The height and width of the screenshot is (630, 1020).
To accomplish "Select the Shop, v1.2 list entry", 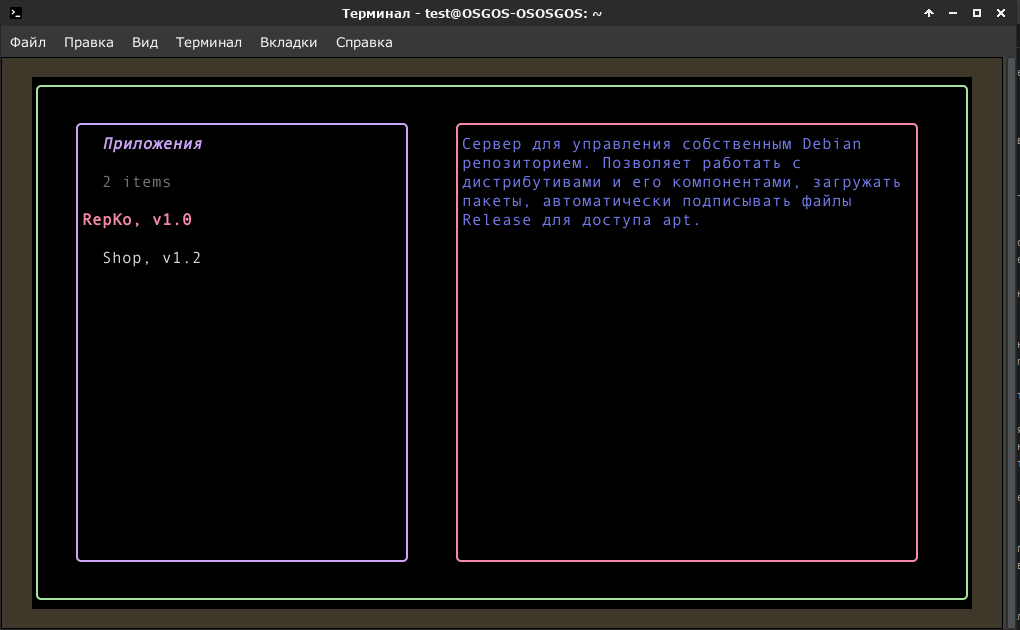I will pos(152,258).
